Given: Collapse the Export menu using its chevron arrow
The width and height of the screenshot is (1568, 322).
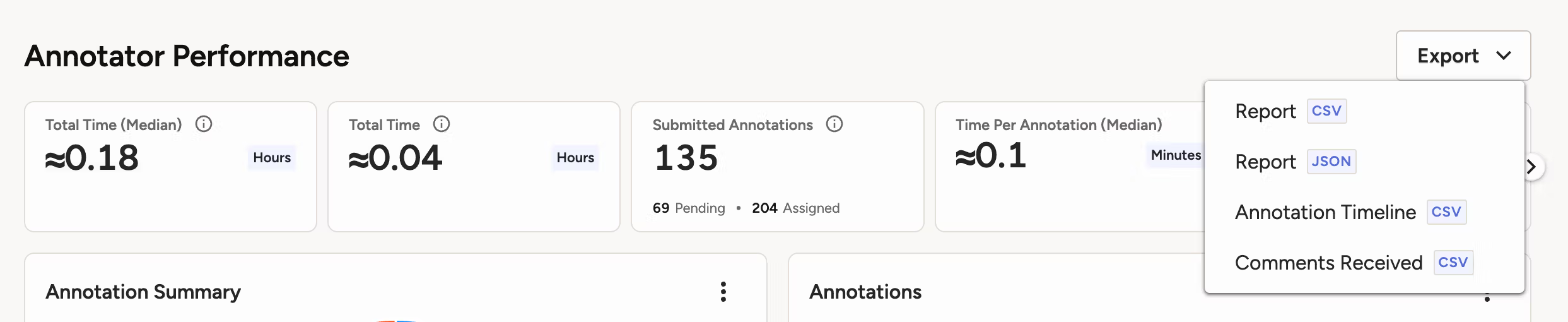Looking at the screenshot, I should click(x=1504, y=56).
